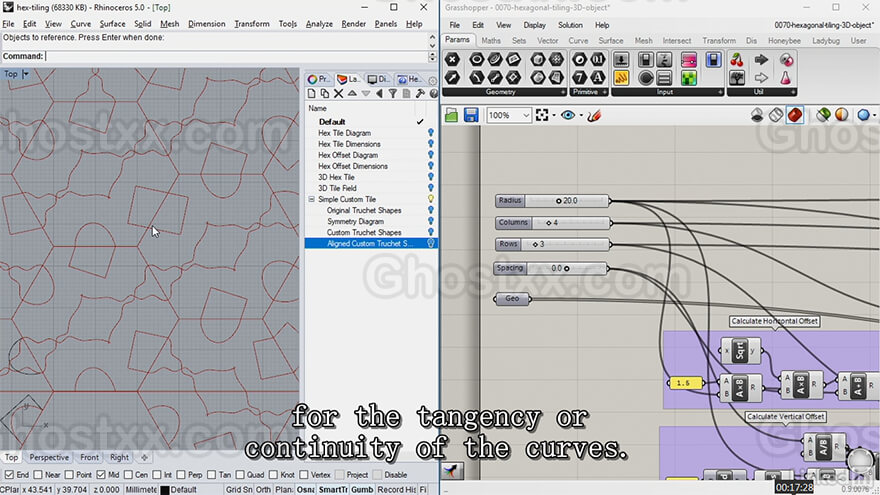This screenshot has width=880, height=495.
Task: Open the Analyze menu in Rhino
Action: click(x=319, y=24)
